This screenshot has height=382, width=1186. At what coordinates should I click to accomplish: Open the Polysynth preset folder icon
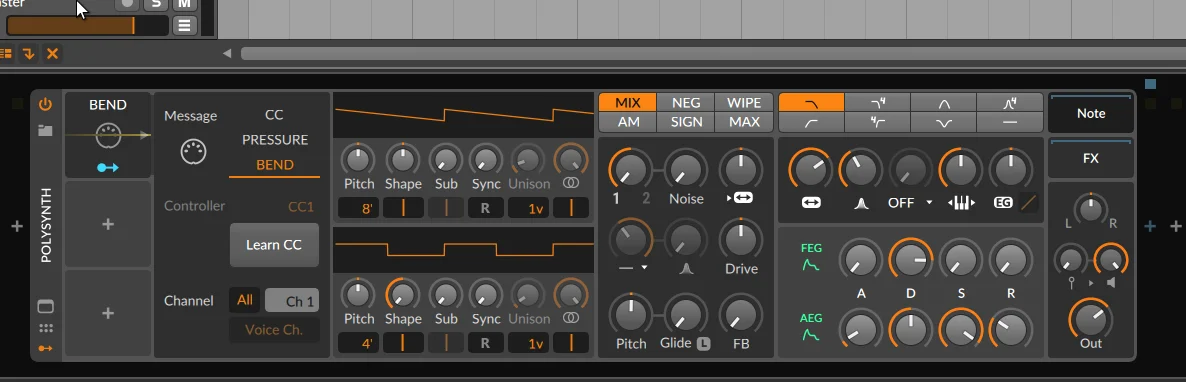45,130
